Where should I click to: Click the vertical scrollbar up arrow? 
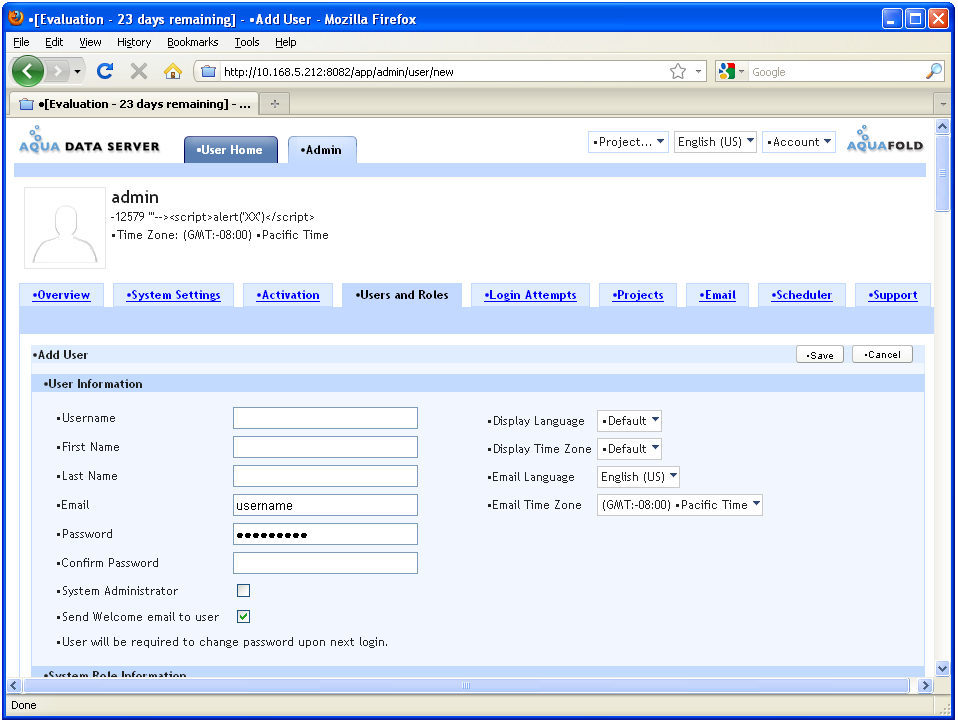pyautogui.click(x=942, y=127)
